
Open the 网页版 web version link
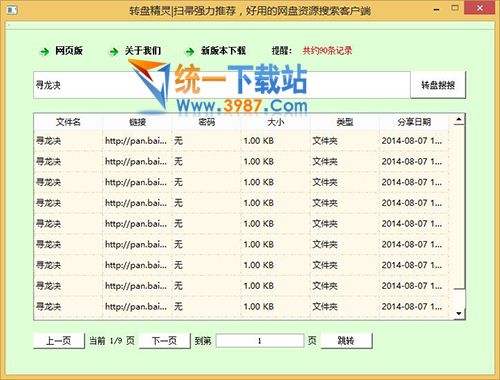[69, 51]
